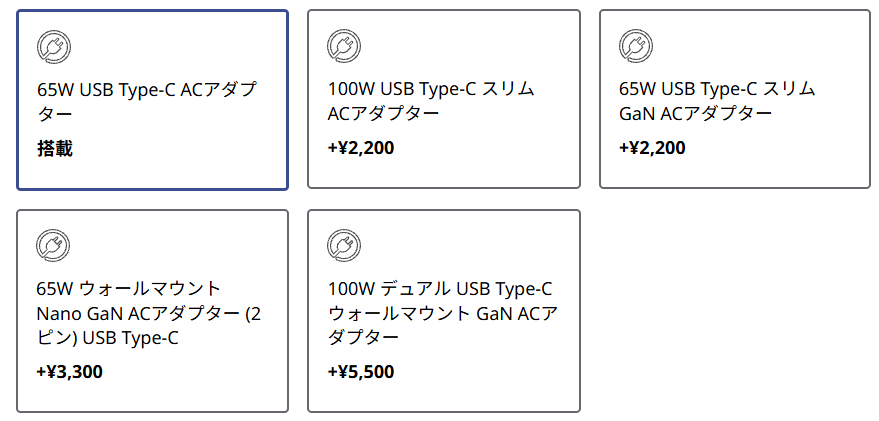Click plug icon on 100W スリム ACアダプター card

click(345, 46)
